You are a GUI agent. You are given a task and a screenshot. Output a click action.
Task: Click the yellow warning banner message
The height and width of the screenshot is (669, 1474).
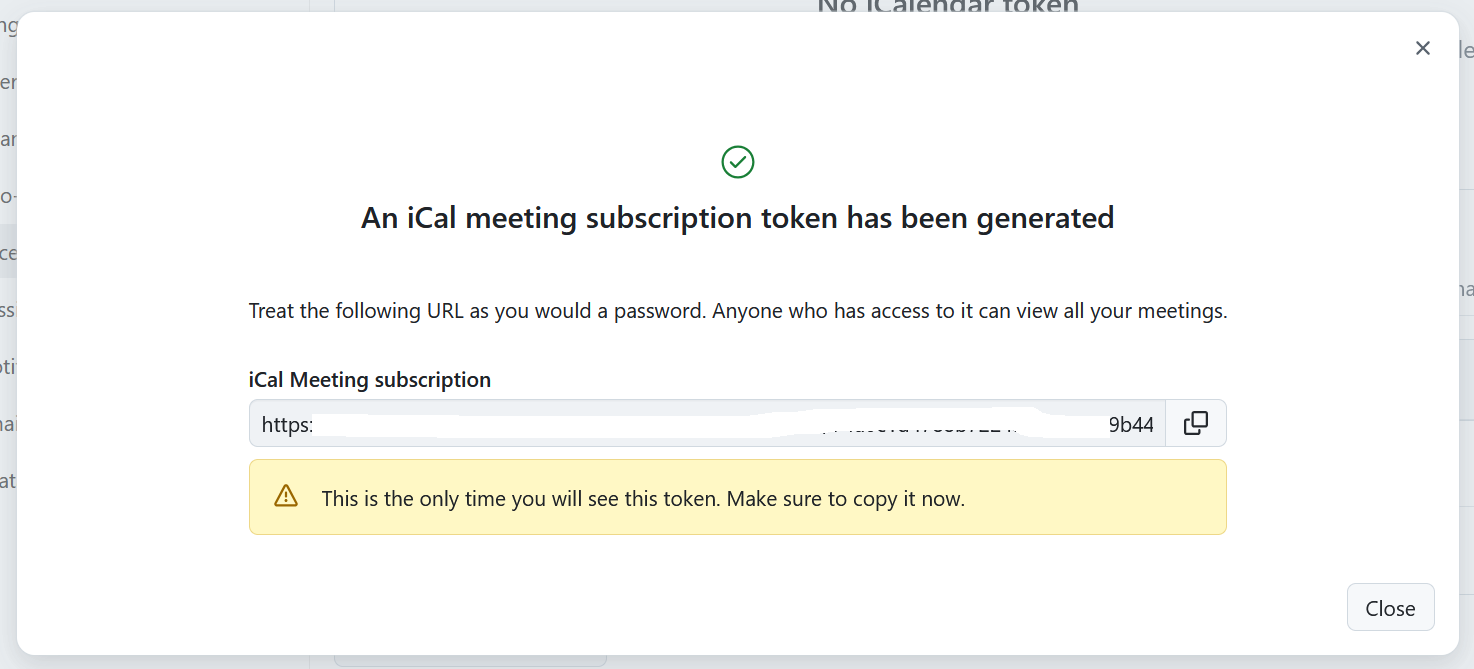point(641,498)
